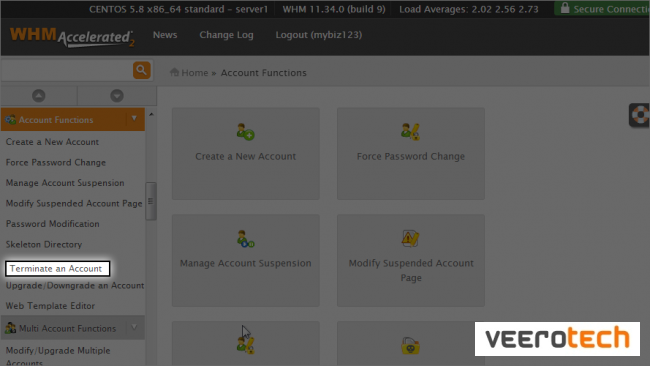Click the Load Averages status text
This screenshot has height=366, width=650.
(468, 9)
